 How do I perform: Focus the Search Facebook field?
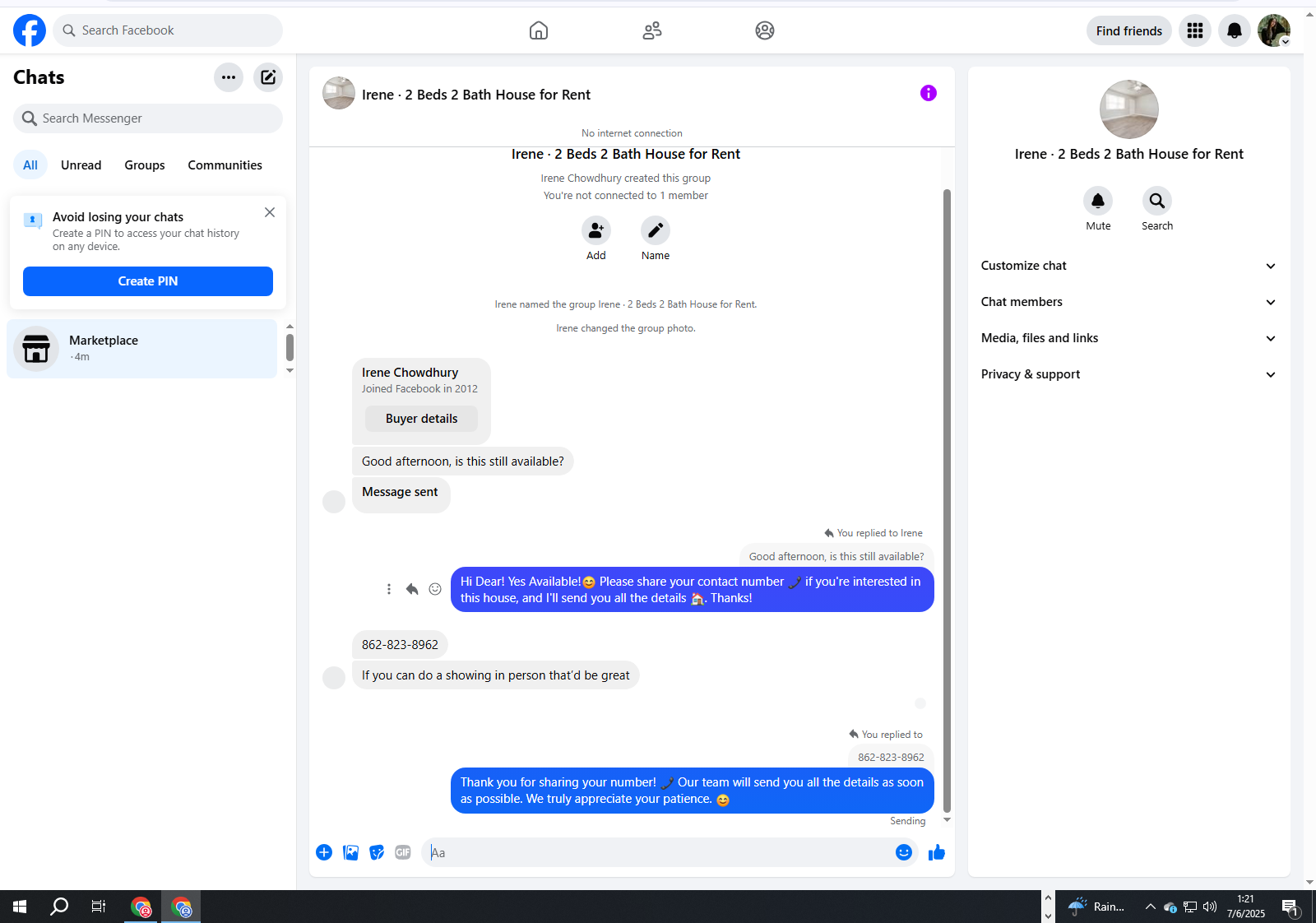pyautogui.click(x=168, y=30)
